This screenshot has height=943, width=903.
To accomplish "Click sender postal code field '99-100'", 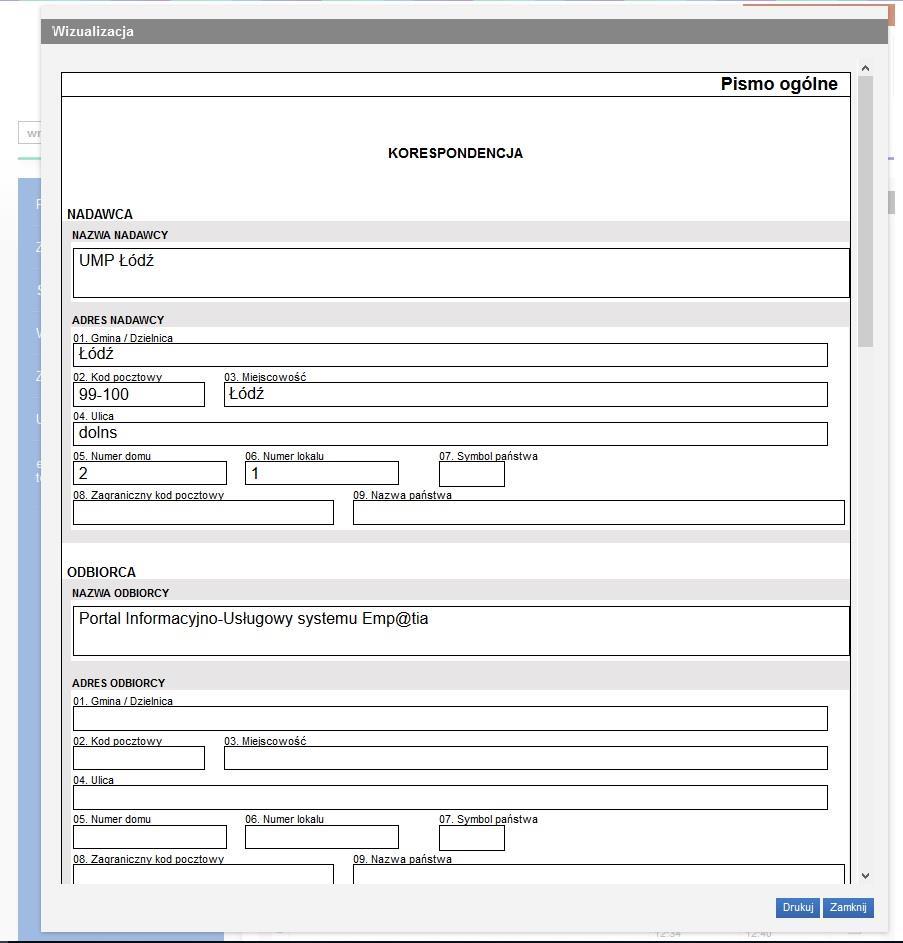I will tap(139, 395).
